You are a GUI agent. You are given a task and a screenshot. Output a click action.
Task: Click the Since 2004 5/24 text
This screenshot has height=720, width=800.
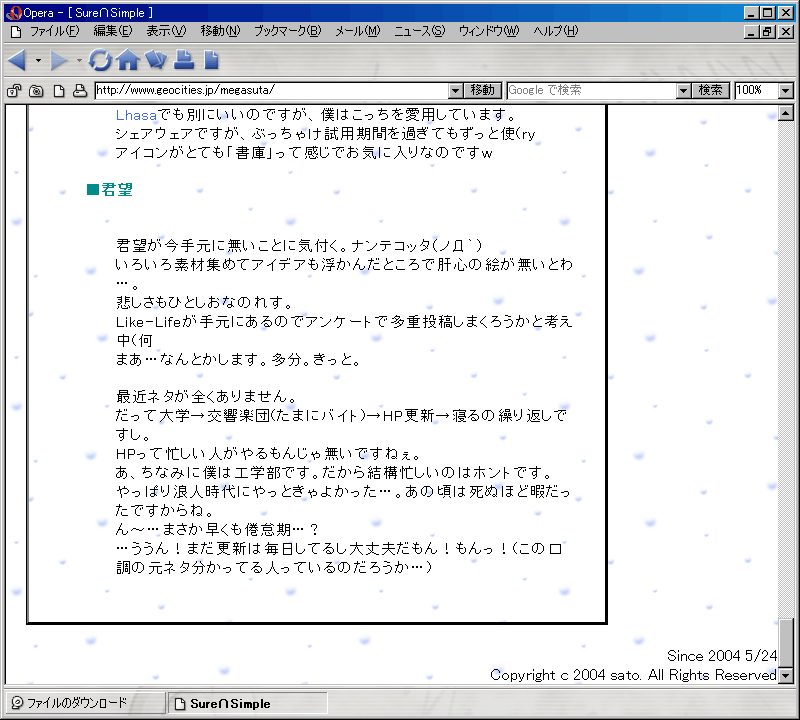722,656
